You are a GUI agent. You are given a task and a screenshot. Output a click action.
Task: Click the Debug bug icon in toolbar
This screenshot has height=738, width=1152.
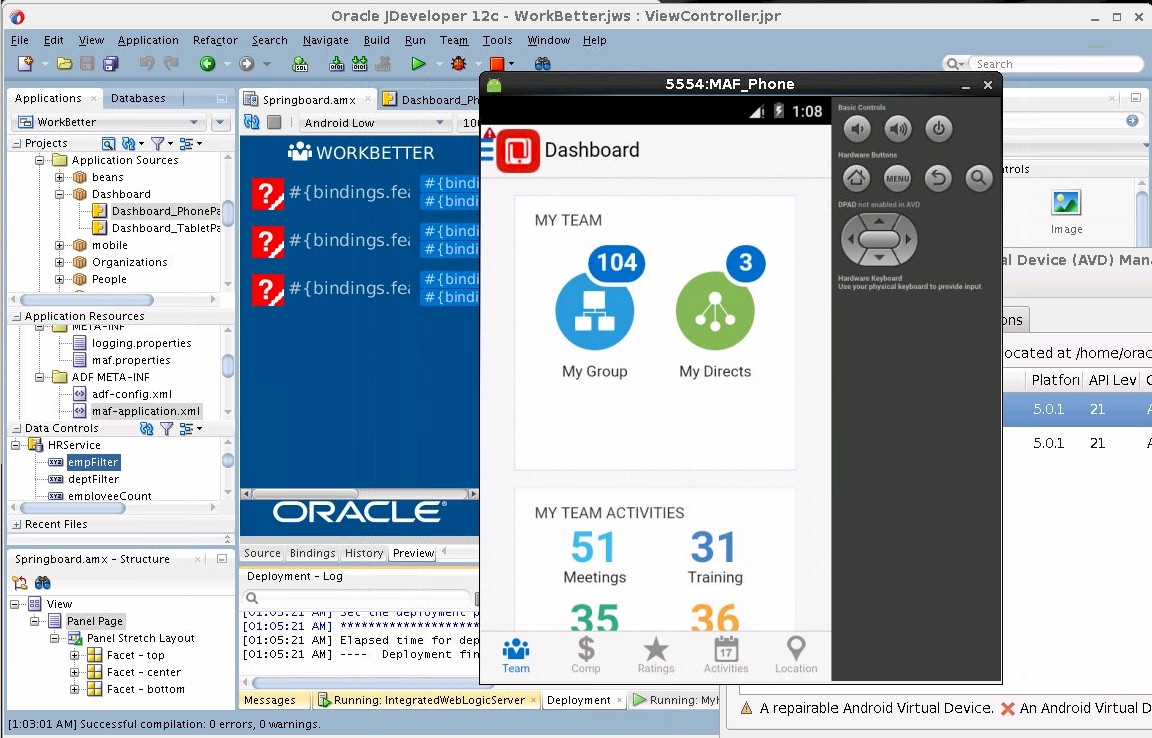point(459,64)
